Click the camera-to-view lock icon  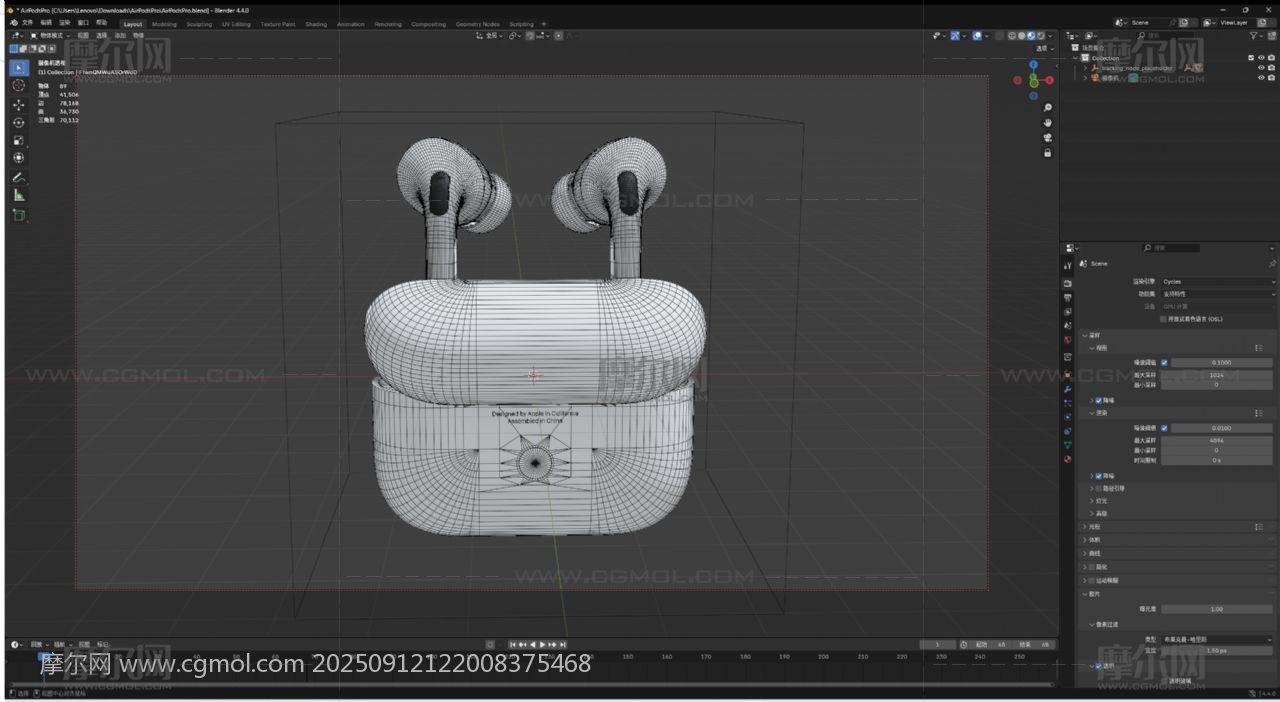1047,153
